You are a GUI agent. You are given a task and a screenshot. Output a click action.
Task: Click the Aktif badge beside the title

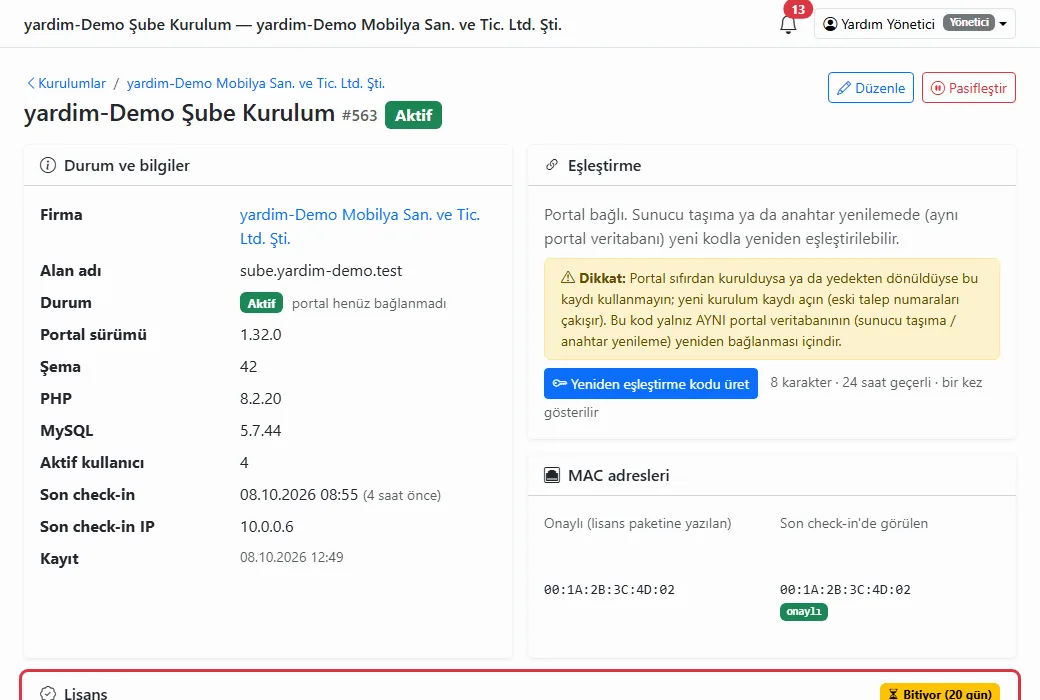click(x=413, y=115)
